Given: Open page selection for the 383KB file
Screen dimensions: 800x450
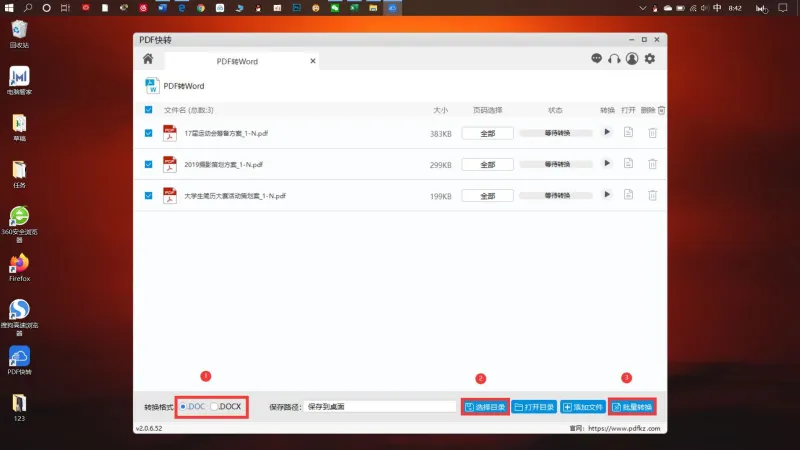Looking at the screenshot, I should pyautogui.click(x=487, y=133).
